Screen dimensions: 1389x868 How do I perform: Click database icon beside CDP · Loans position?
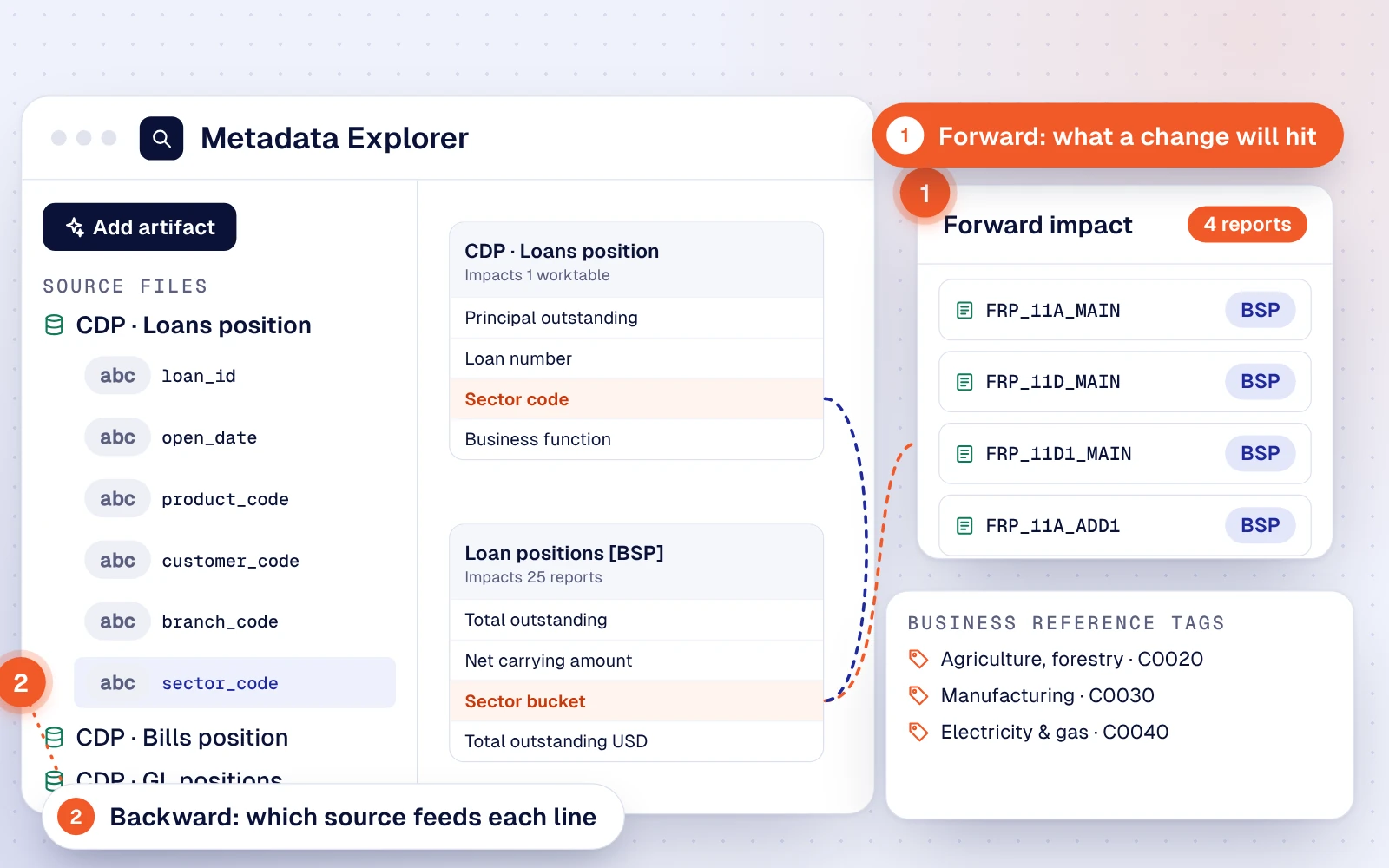coord(54,325)
